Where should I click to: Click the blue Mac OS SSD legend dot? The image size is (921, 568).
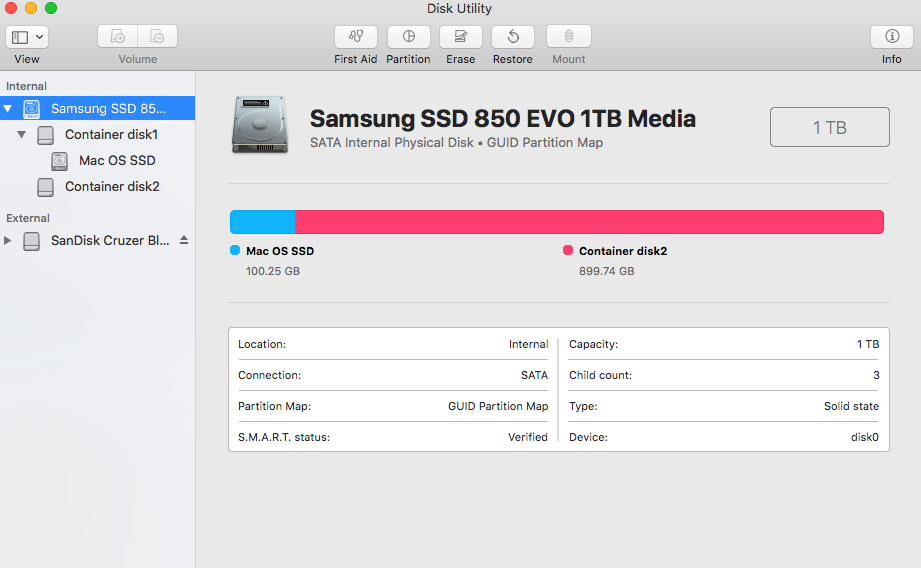(x=235, y=250)
